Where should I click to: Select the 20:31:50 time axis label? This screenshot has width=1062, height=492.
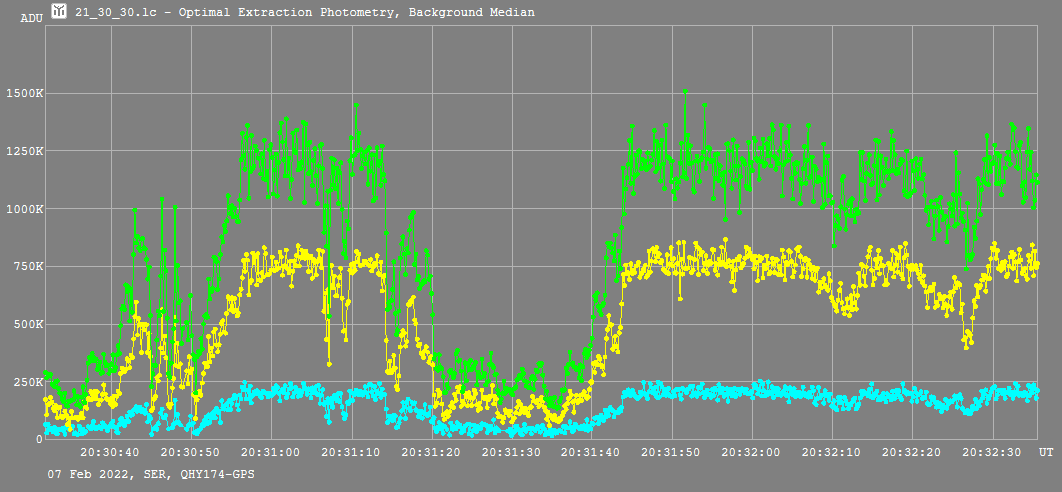pos(672,453)
